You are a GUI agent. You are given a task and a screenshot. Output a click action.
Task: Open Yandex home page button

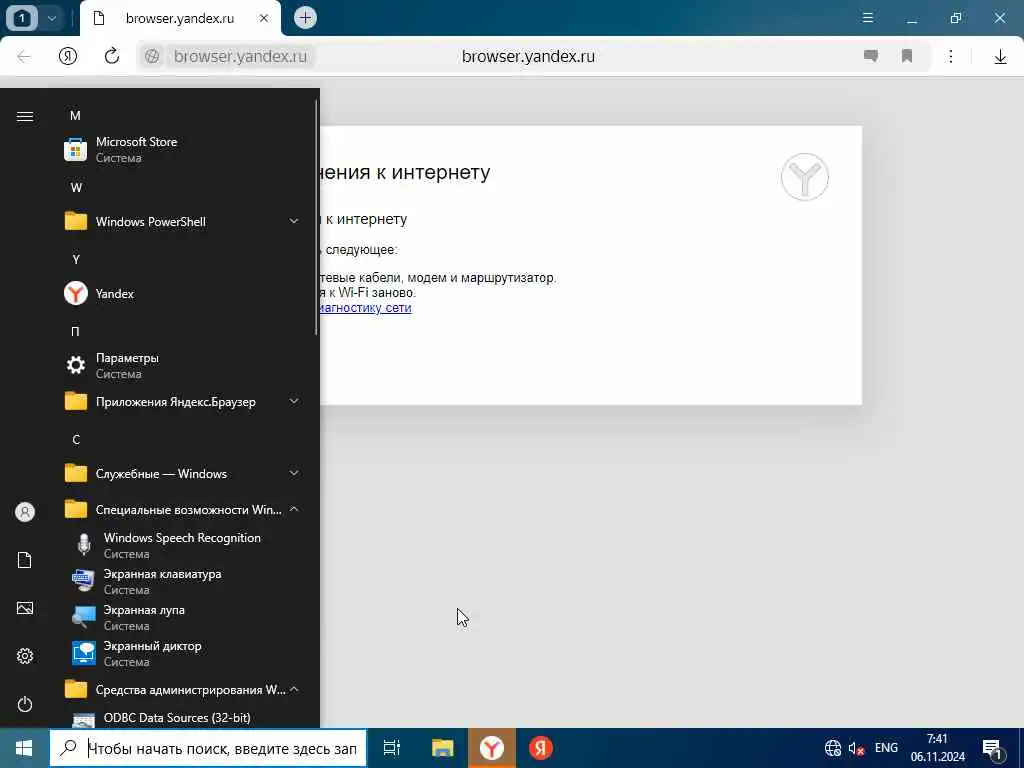[x=68, y=56]
